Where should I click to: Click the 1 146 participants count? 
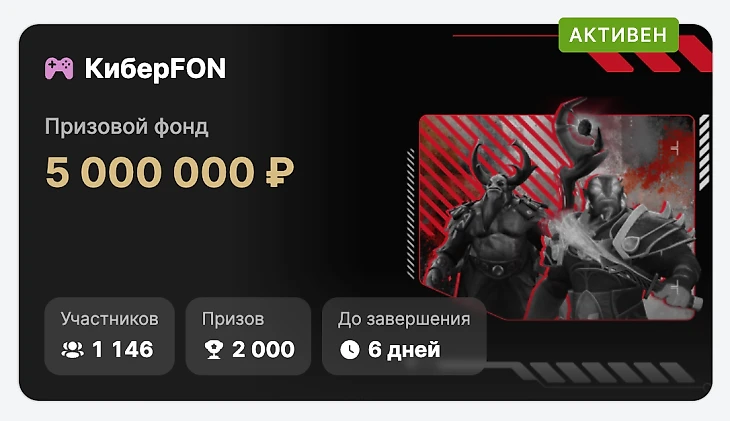pyautogui.click(x=122, y=349)
